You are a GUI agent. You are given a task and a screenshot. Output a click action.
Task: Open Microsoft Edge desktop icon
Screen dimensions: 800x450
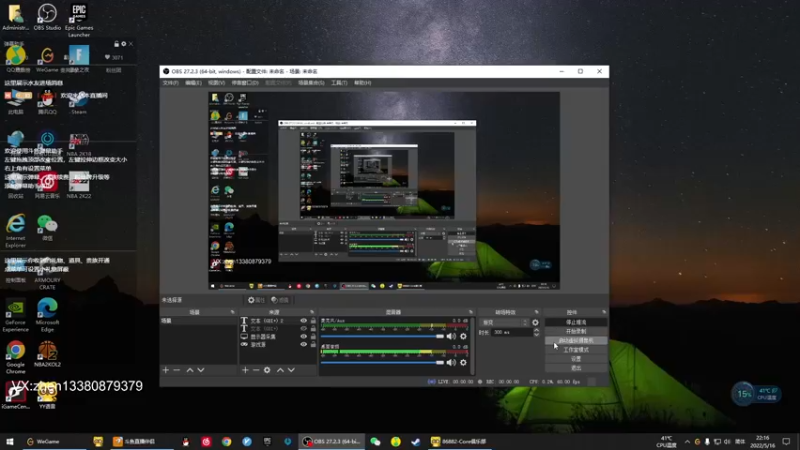coord(47,315)
